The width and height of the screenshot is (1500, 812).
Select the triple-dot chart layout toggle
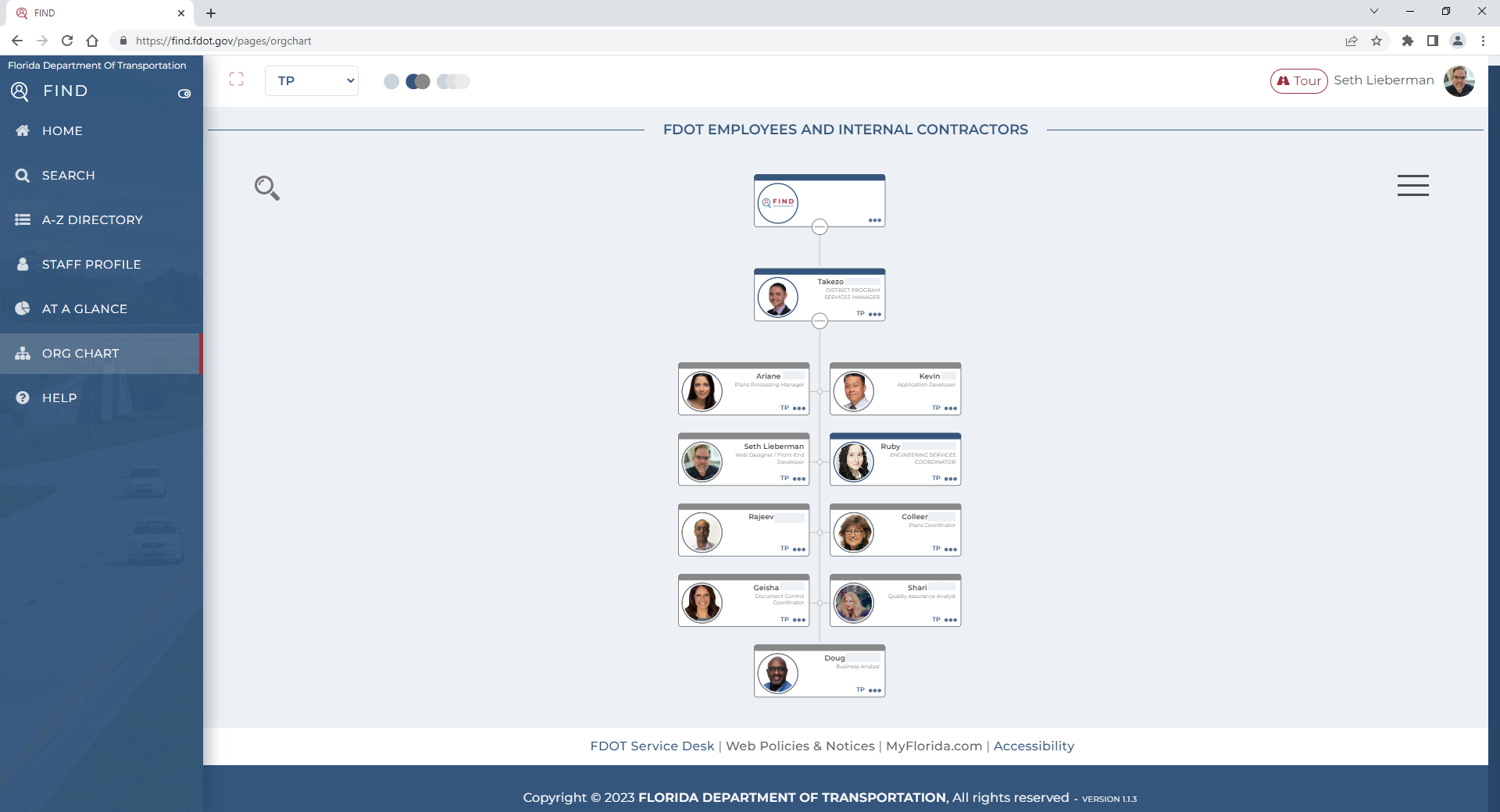[453, 81]
